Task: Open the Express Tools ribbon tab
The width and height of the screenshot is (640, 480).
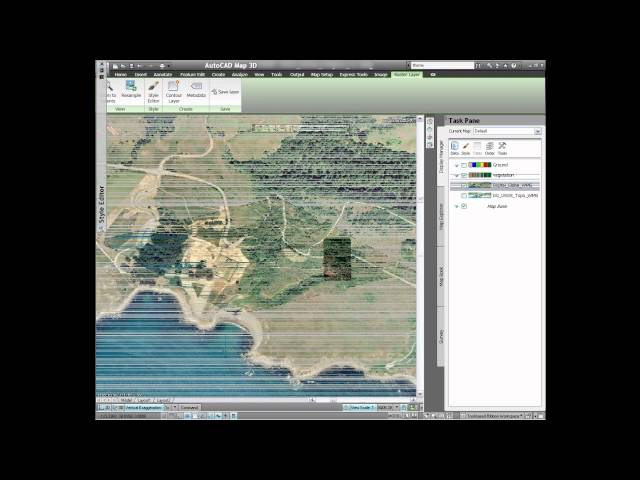Action: click(353, 75)
